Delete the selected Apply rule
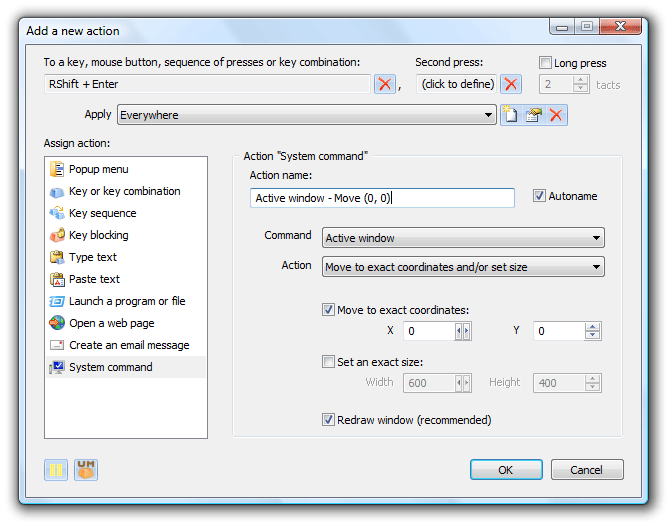This screenshot has width=670, height=523. (556, 115)
